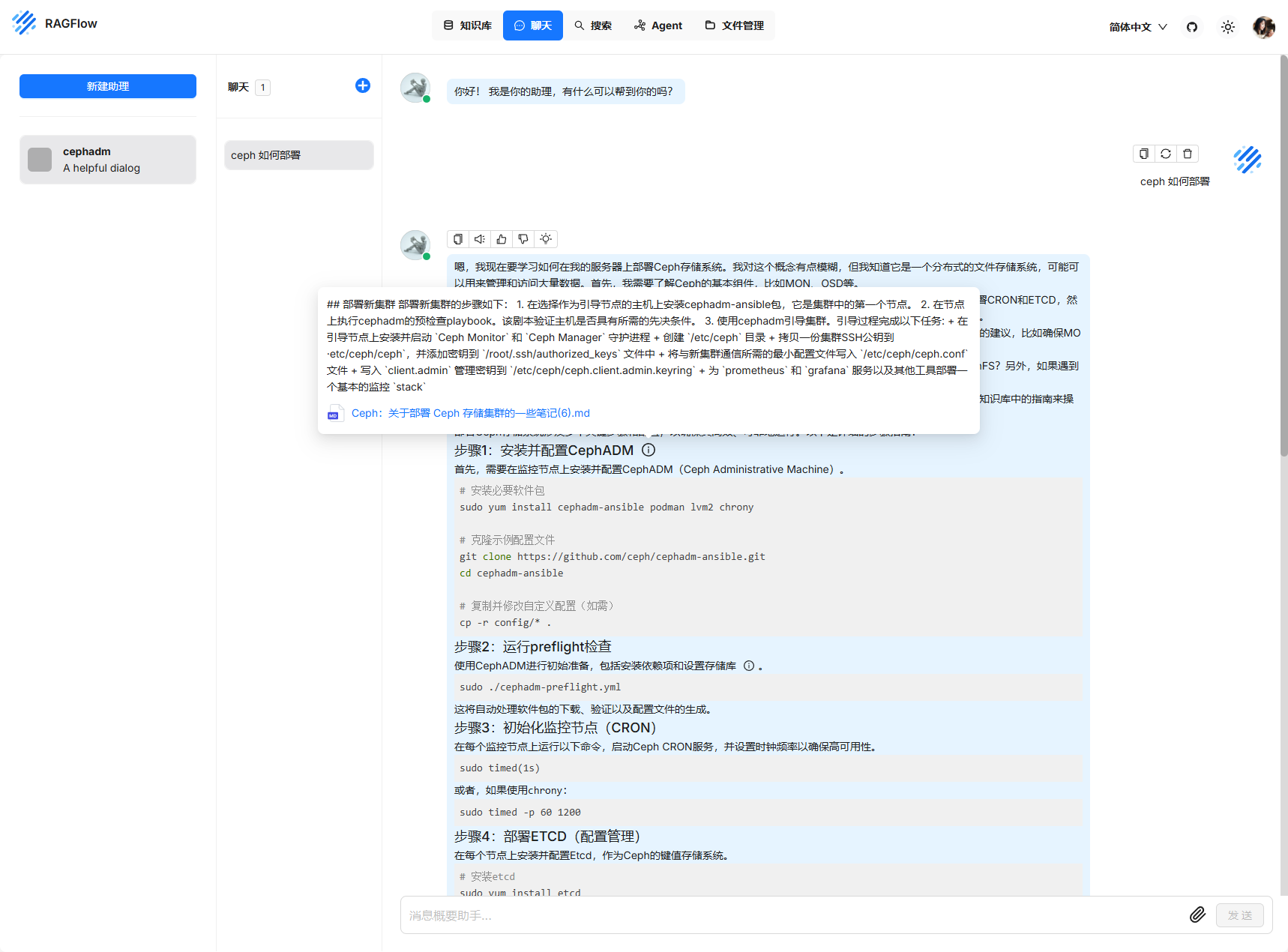Open the Ceph 存储集群笔记(6).md document link

point(471,413)
